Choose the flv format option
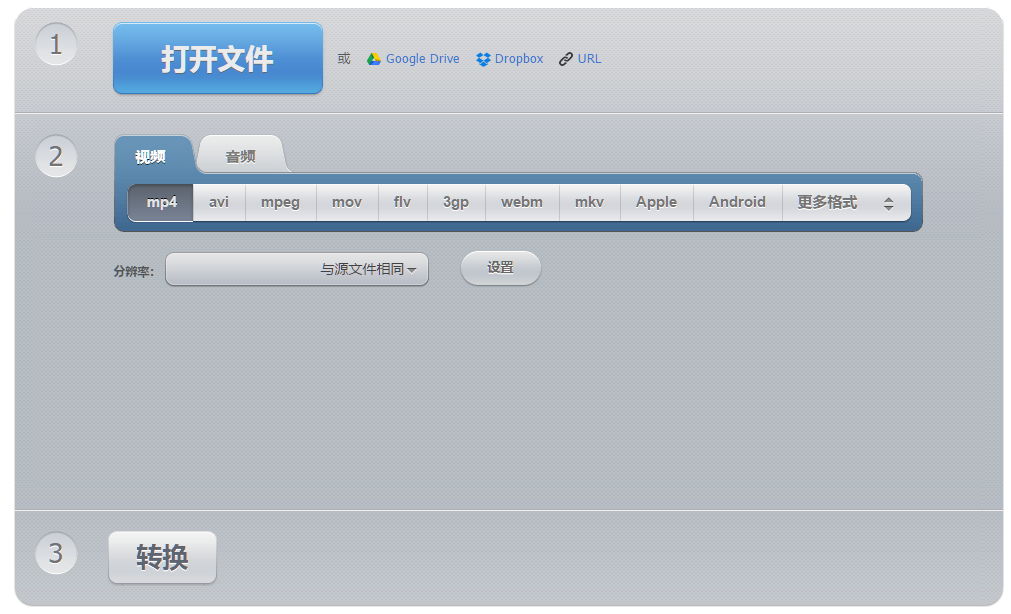1011x614 pixels. click(402, 203)
